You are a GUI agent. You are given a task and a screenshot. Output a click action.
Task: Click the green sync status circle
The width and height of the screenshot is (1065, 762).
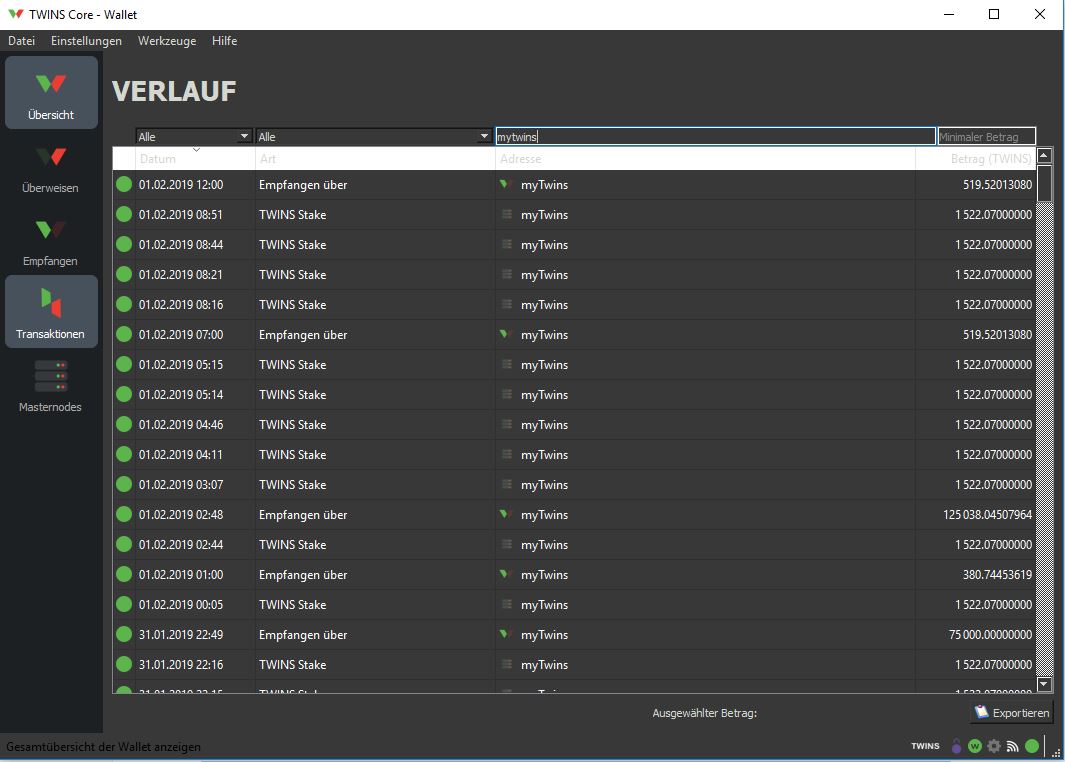click(1032, 746)
